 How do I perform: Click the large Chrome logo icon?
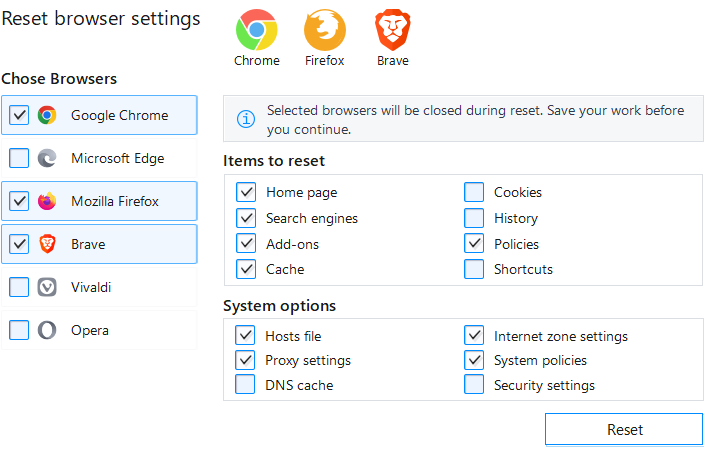pos(256,30)
